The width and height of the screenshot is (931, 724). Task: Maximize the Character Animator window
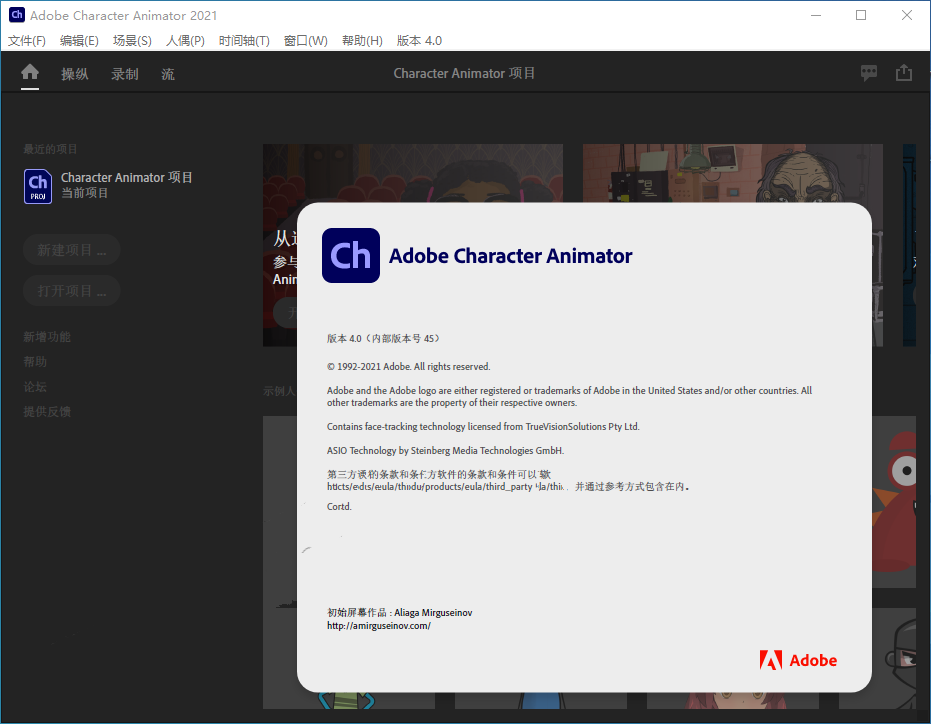point(861,15)
